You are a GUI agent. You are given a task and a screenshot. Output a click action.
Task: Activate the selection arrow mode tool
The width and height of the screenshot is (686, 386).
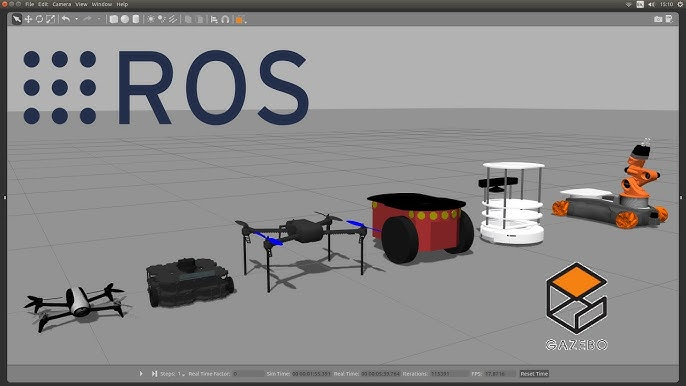[17, 19]
